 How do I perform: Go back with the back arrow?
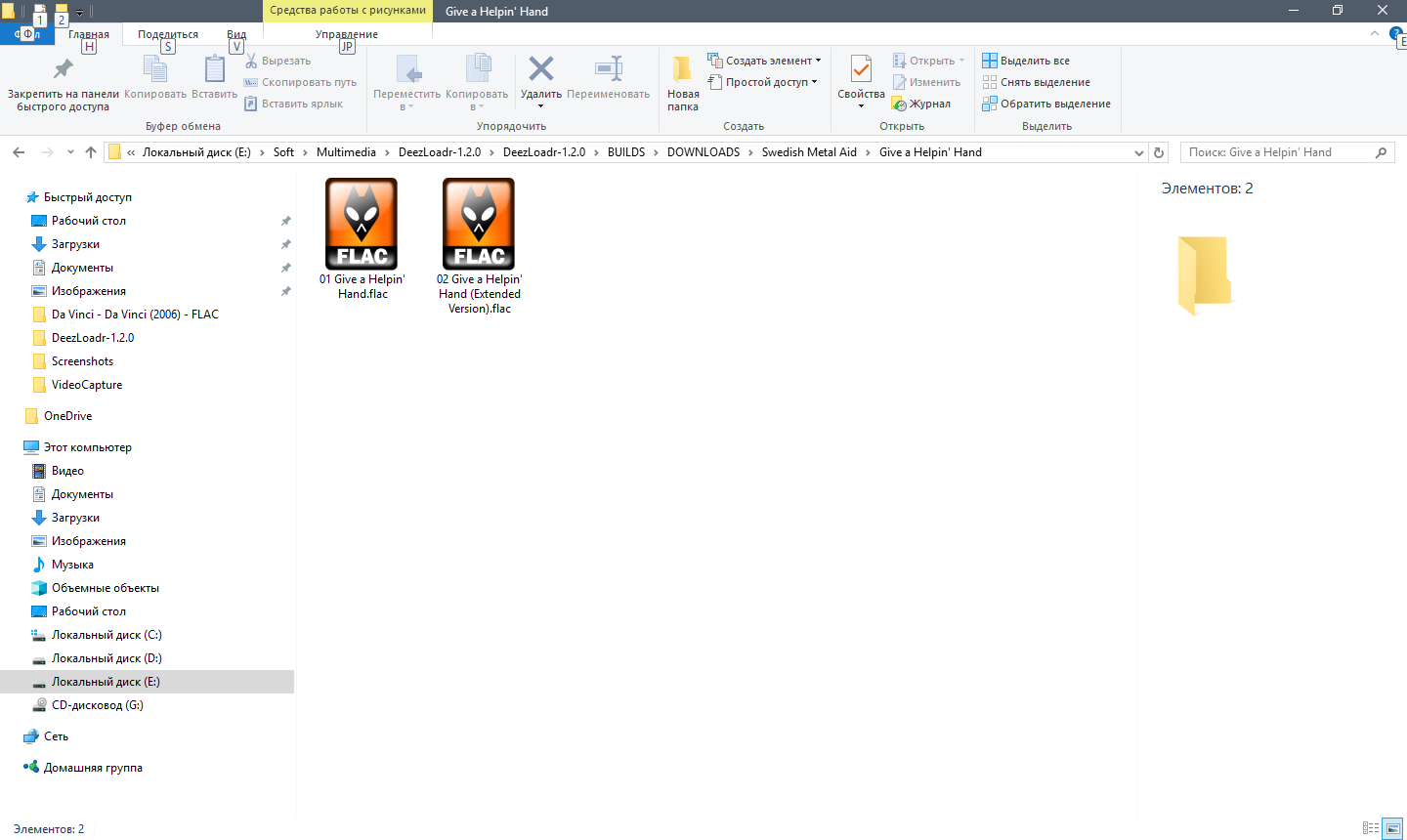pyautogui.click(x=19, y=152)
